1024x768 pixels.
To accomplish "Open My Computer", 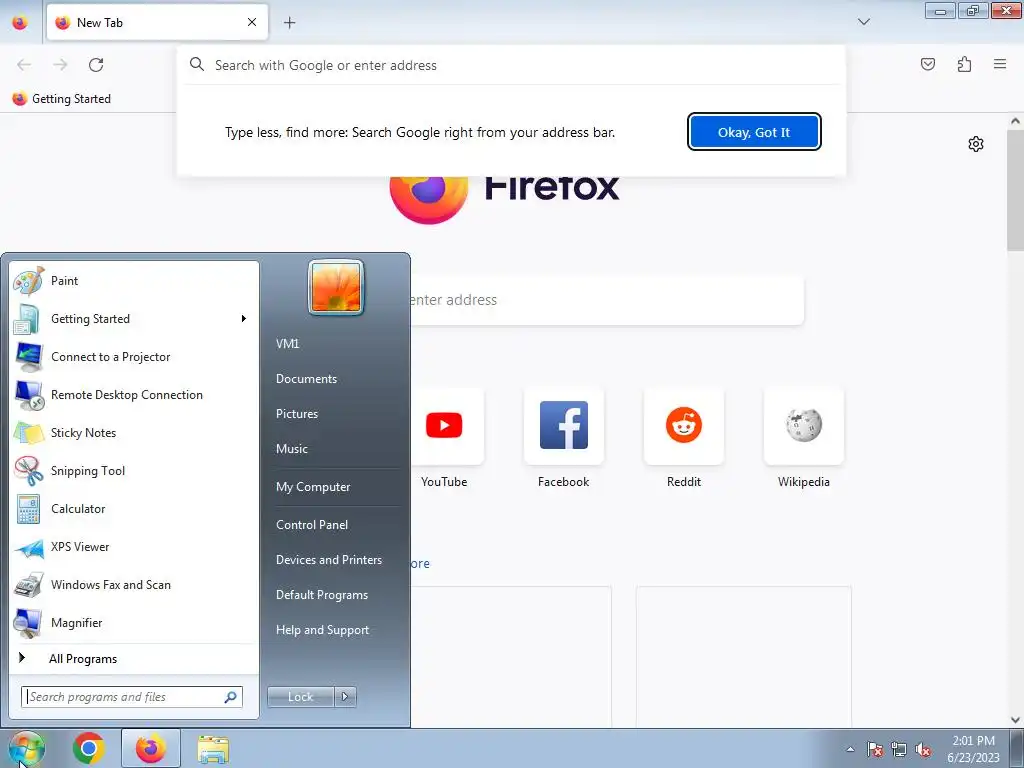I will (313, 487).
